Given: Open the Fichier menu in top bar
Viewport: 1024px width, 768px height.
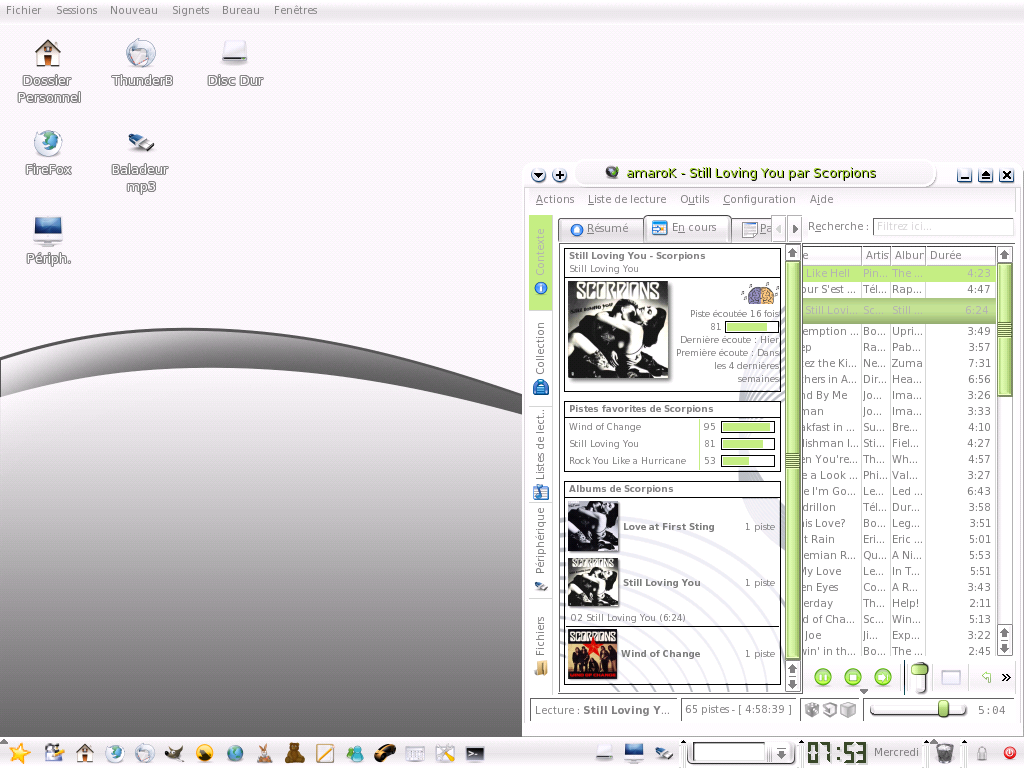Looking at the screenshot, I should tap(24, 10).
